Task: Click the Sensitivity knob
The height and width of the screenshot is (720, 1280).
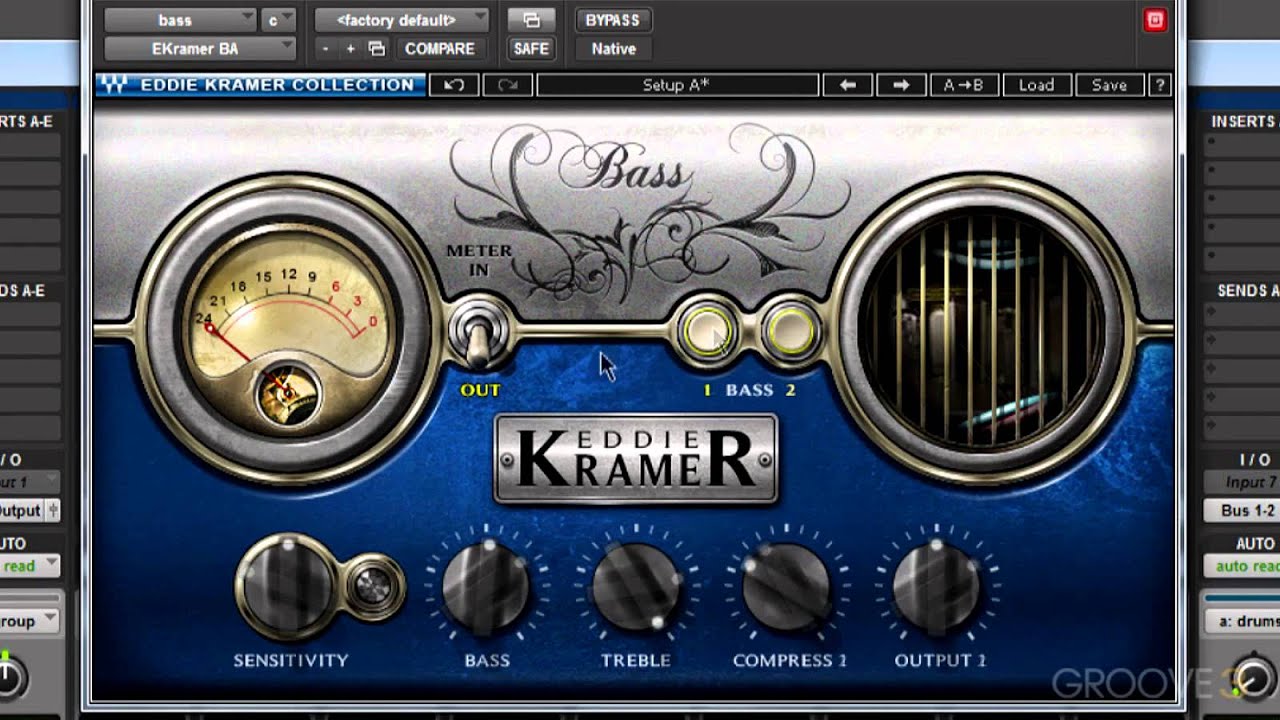Action: click(x=286, y=586)
